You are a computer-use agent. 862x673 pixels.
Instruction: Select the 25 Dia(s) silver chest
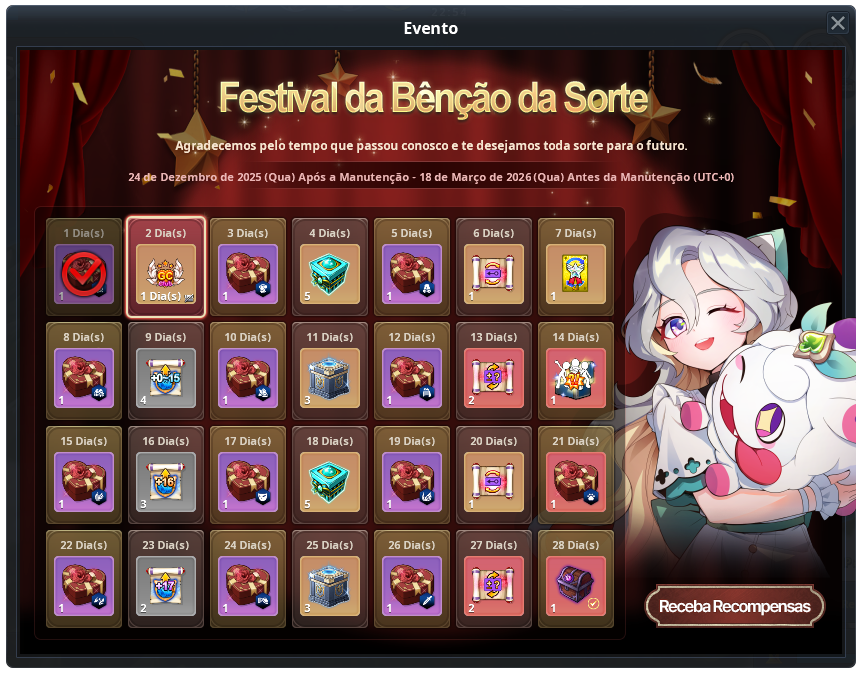329,586
